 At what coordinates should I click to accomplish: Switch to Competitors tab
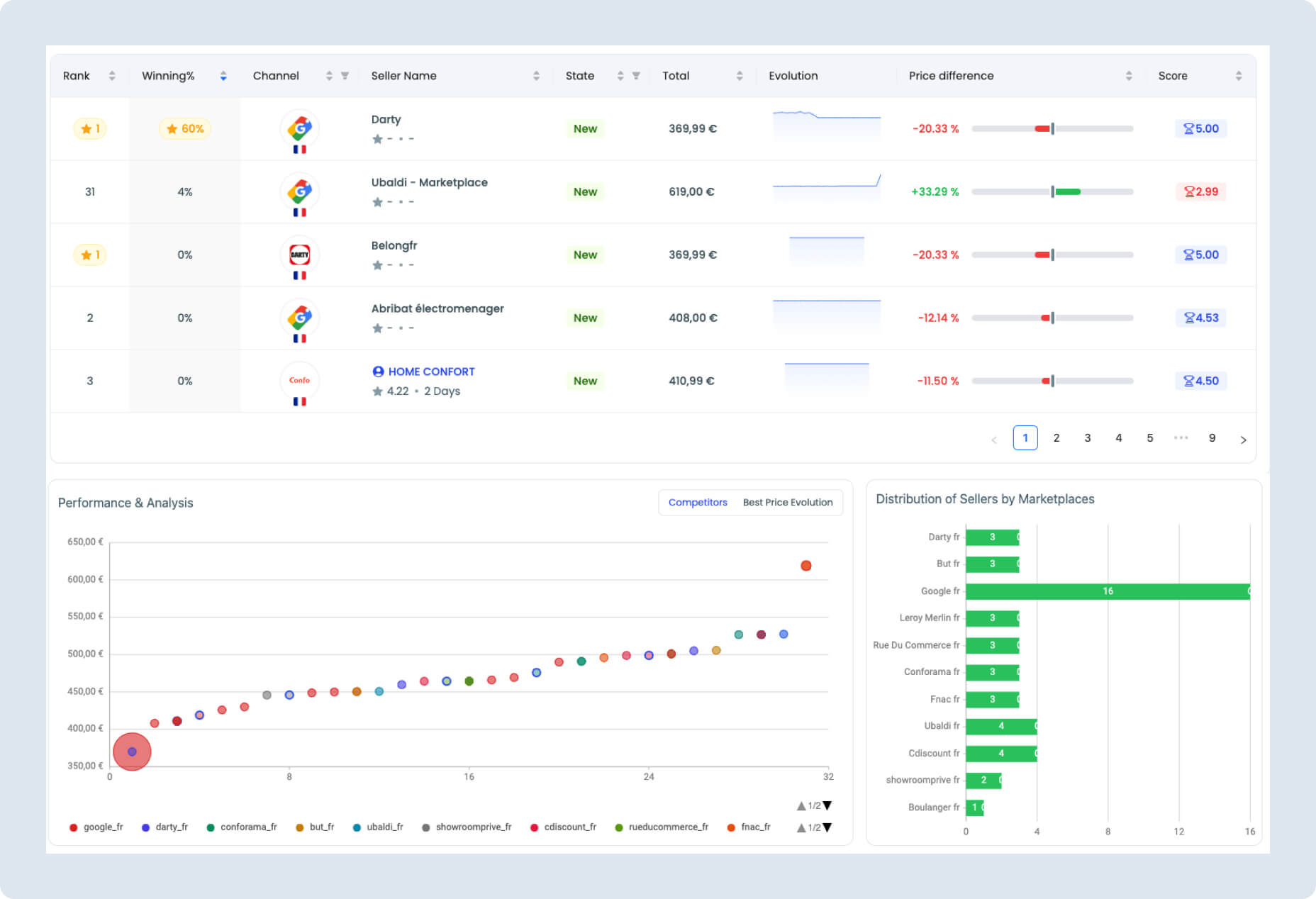698,502
